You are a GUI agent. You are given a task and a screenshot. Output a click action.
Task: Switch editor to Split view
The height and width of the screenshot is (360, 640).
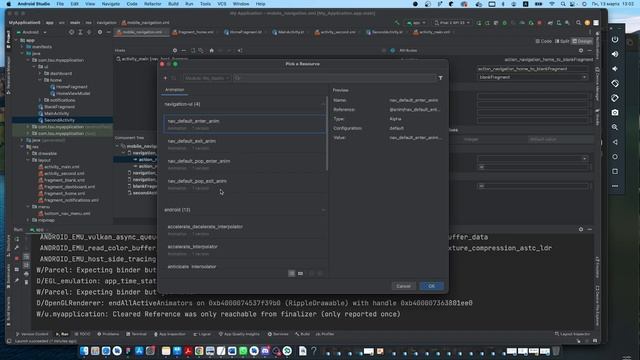562,41
